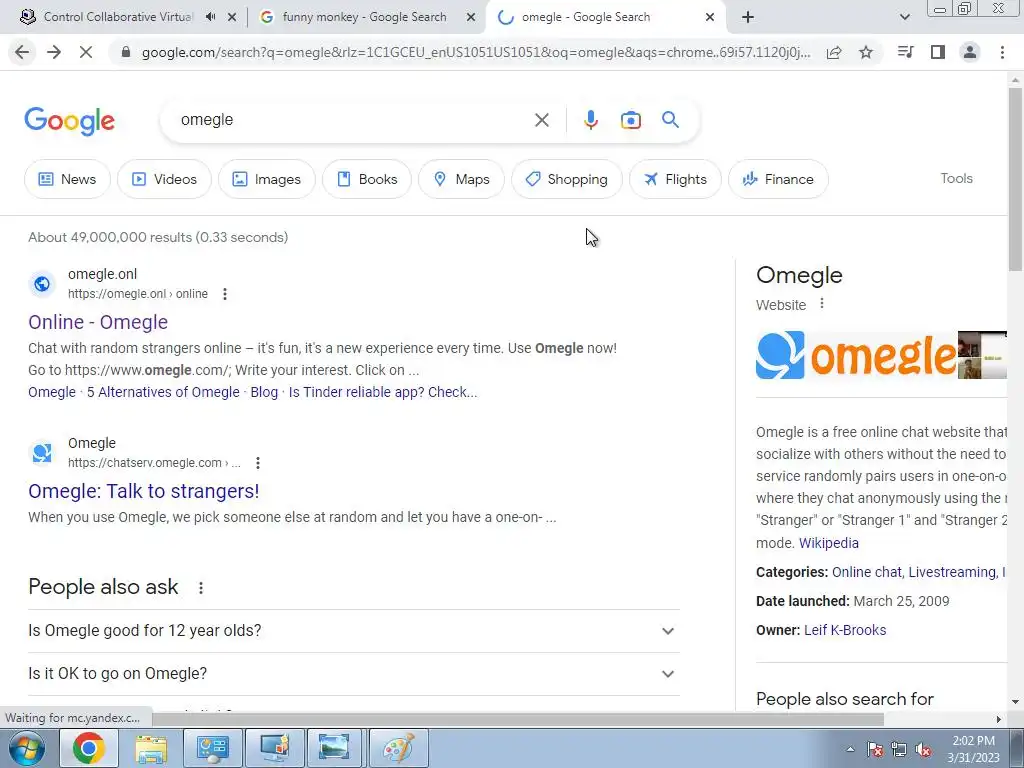Viewport: 1024px width, 768px height.
Task: Open more options for the chatserv.omegle.com result
Action: click(x=258, y=463)
